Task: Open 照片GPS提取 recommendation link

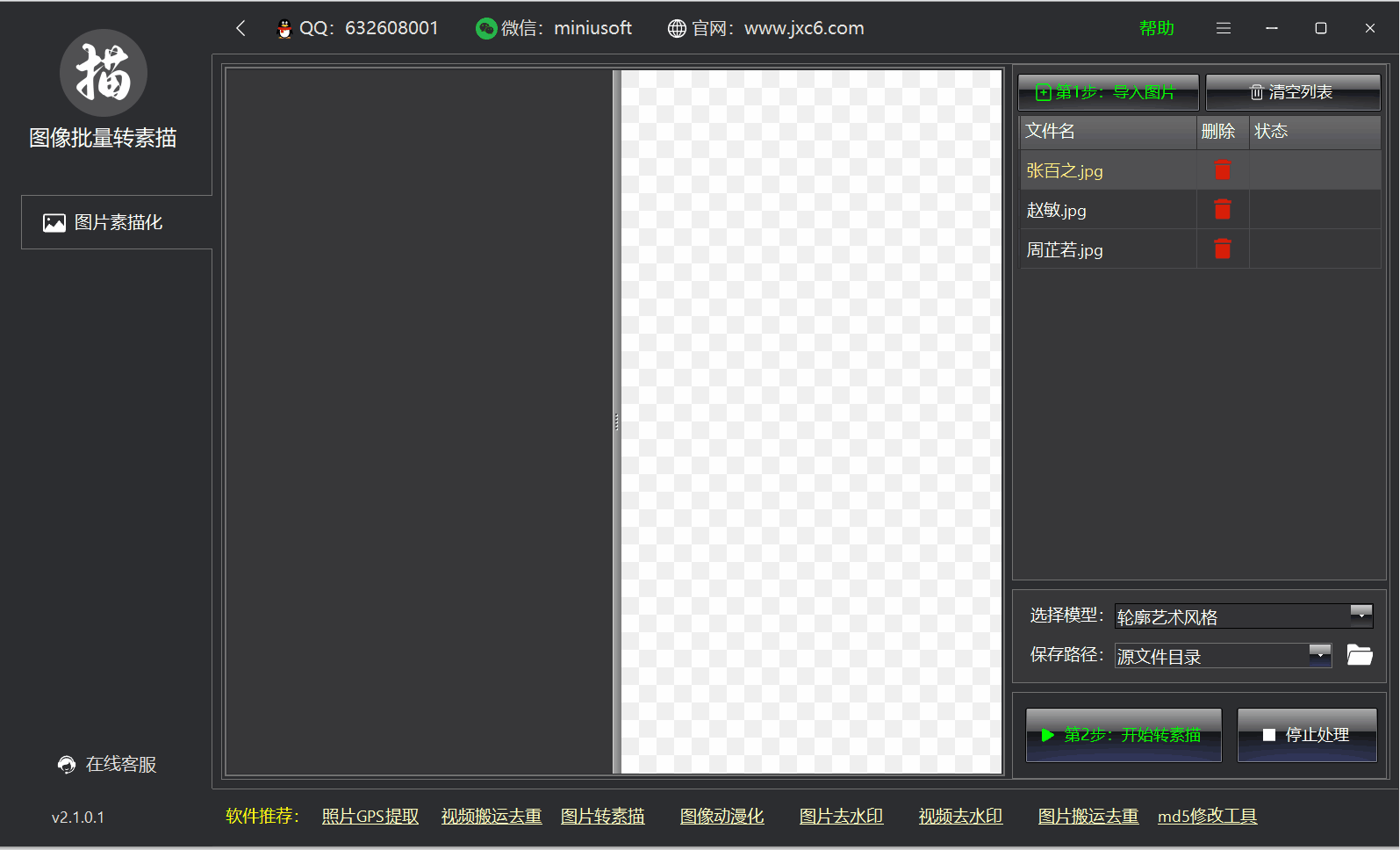Action: pos(370,817)
